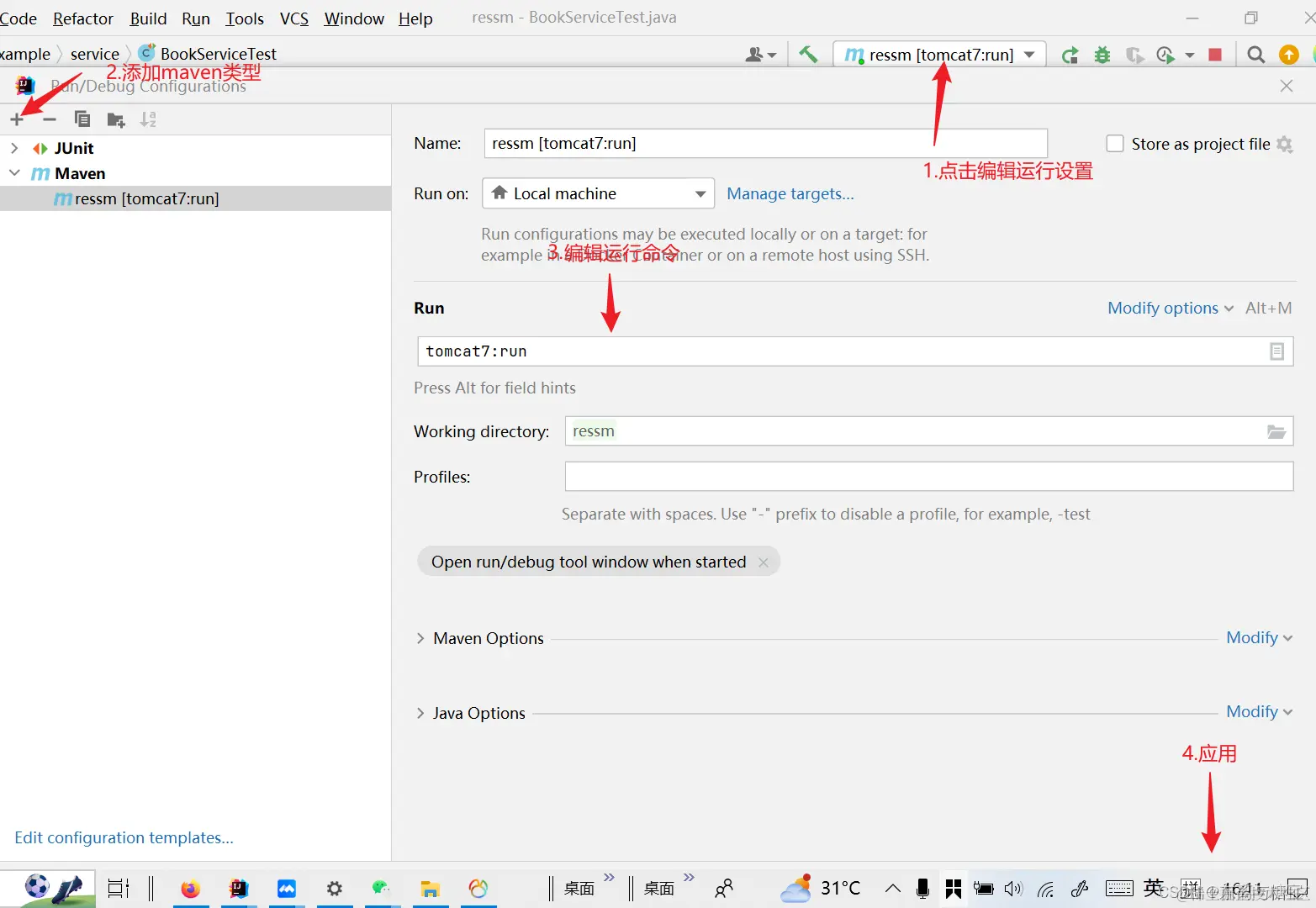
Task: Stop the running process with red square
Action: click(1215, 55)
